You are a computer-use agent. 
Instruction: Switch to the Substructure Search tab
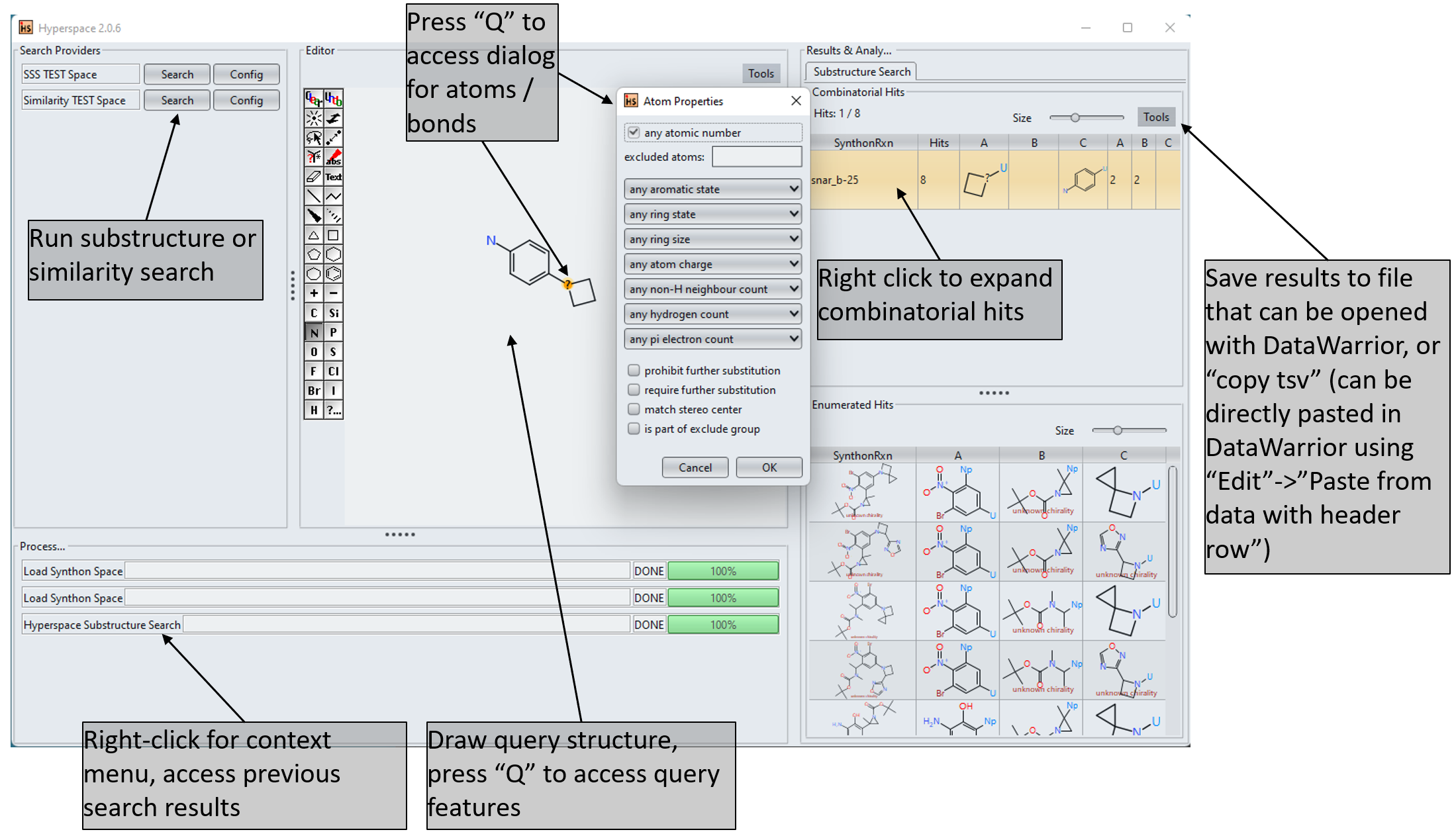coord(861,71)
